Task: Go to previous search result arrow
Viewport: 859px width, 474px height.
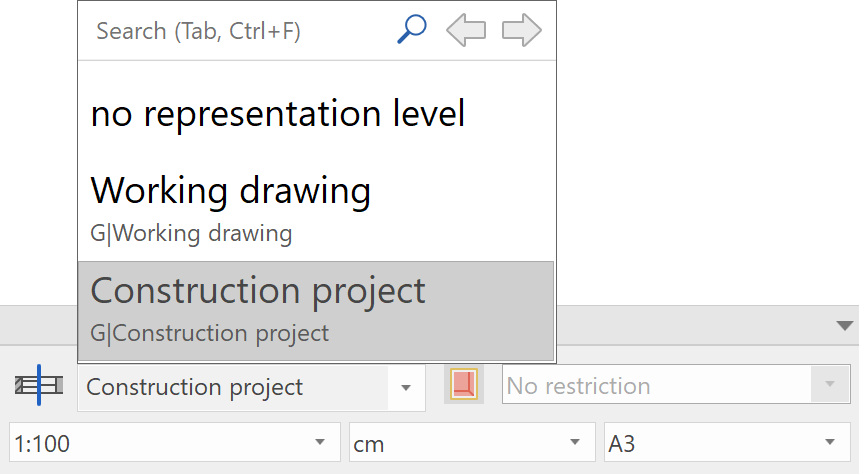Action: point(466,31)
